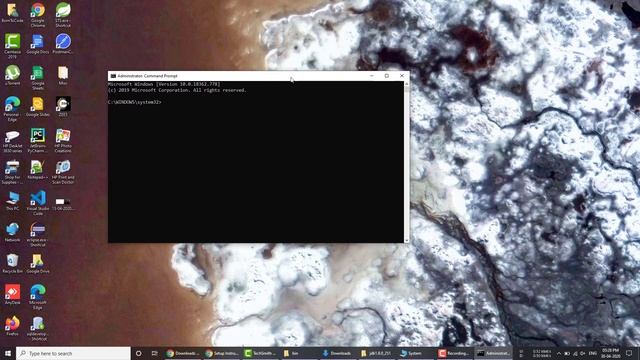This screenshot has width=640, height=360.
Task: Open the Misc folder on desktop
Action: pos(63,75)
